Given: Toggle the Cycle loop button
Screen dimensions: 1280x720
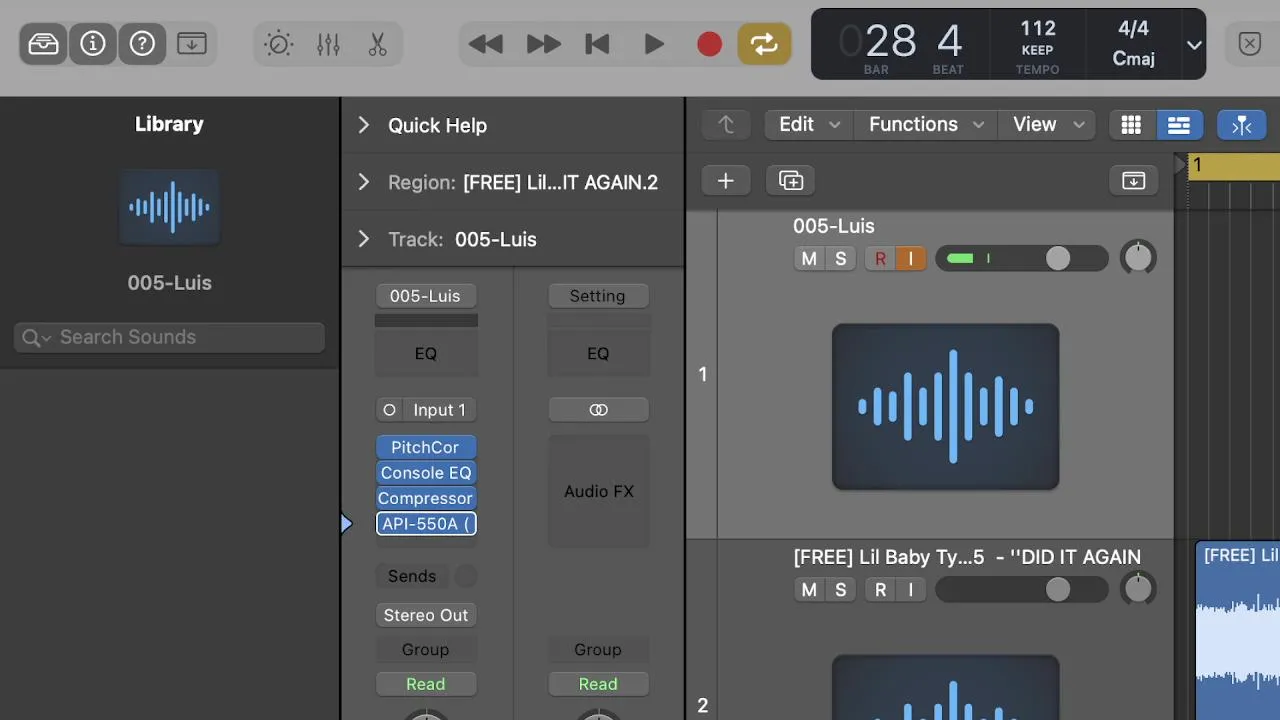Looking at the screenshot, I should pos(764,44).
